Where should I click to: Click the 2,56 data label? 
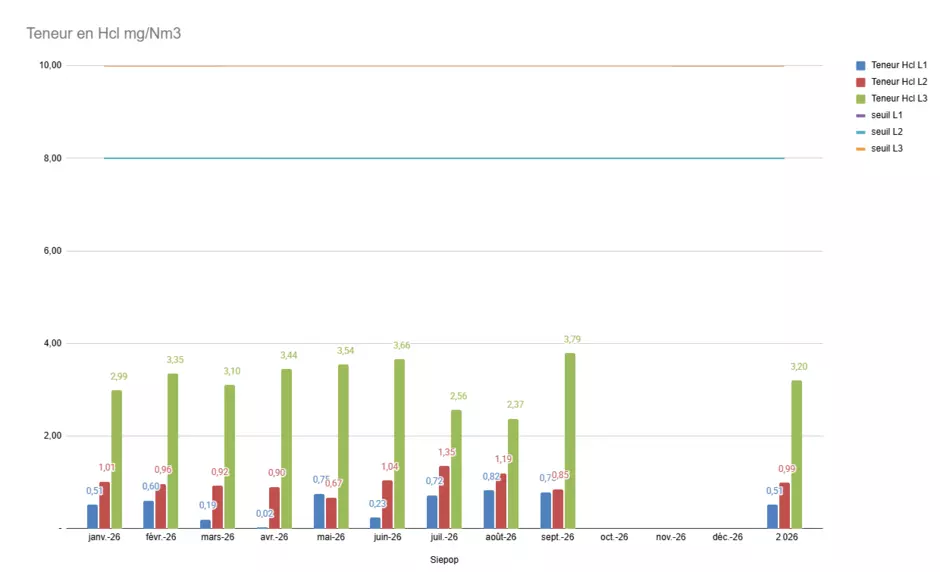pyautogui.click(x=459, y=396)
